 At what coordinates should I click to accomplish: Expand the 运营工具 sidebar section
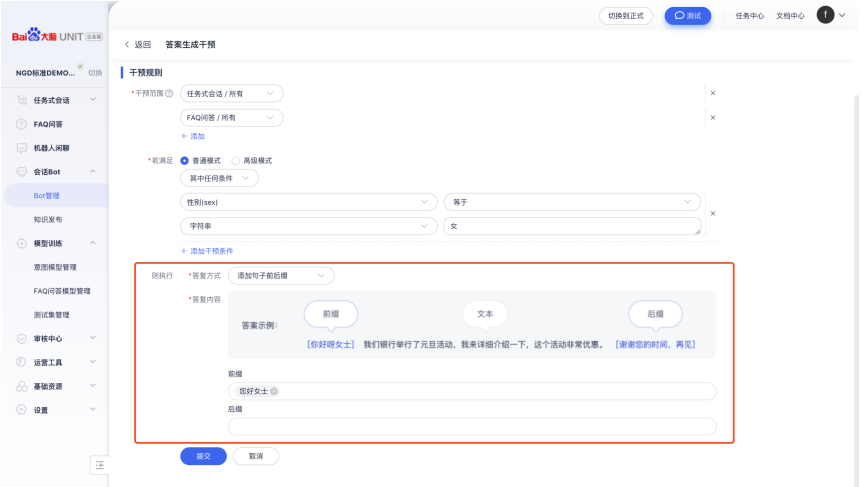coord(92,362)
